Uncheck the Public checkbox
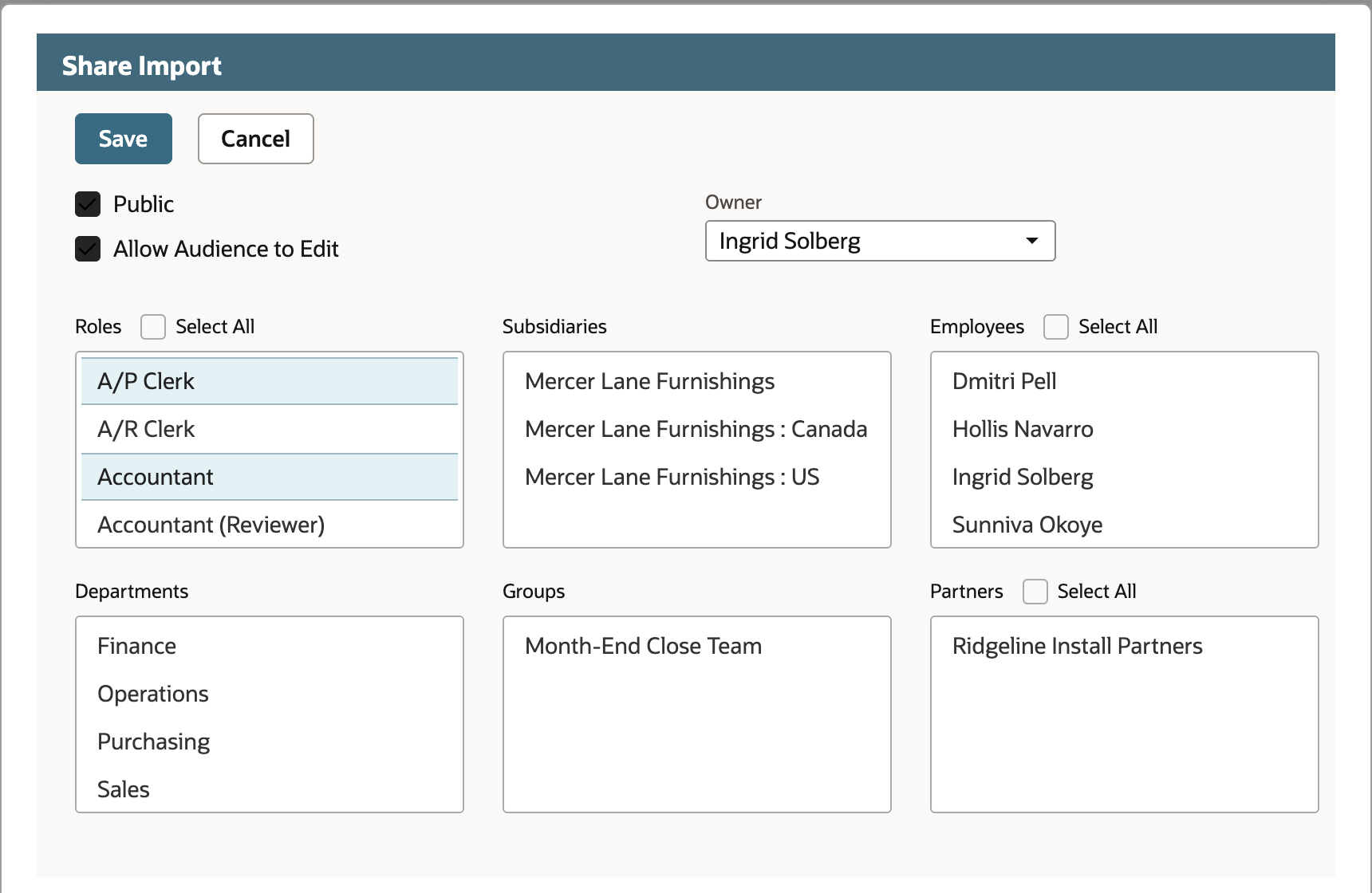 [x=88, y=204]
